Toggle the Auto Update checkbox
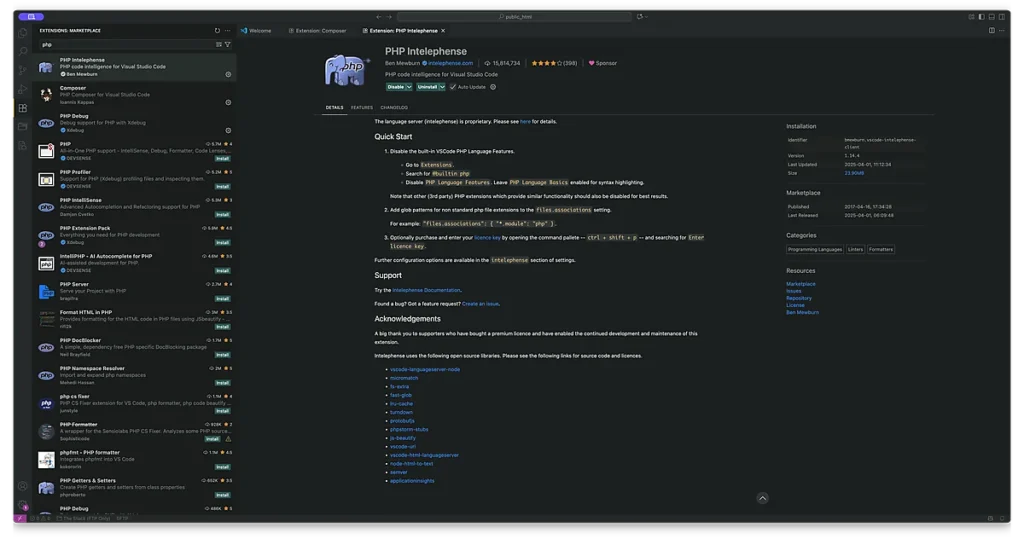Viewport: 1024px width, 539px height. pyautogui.click(x=453, y=87)
